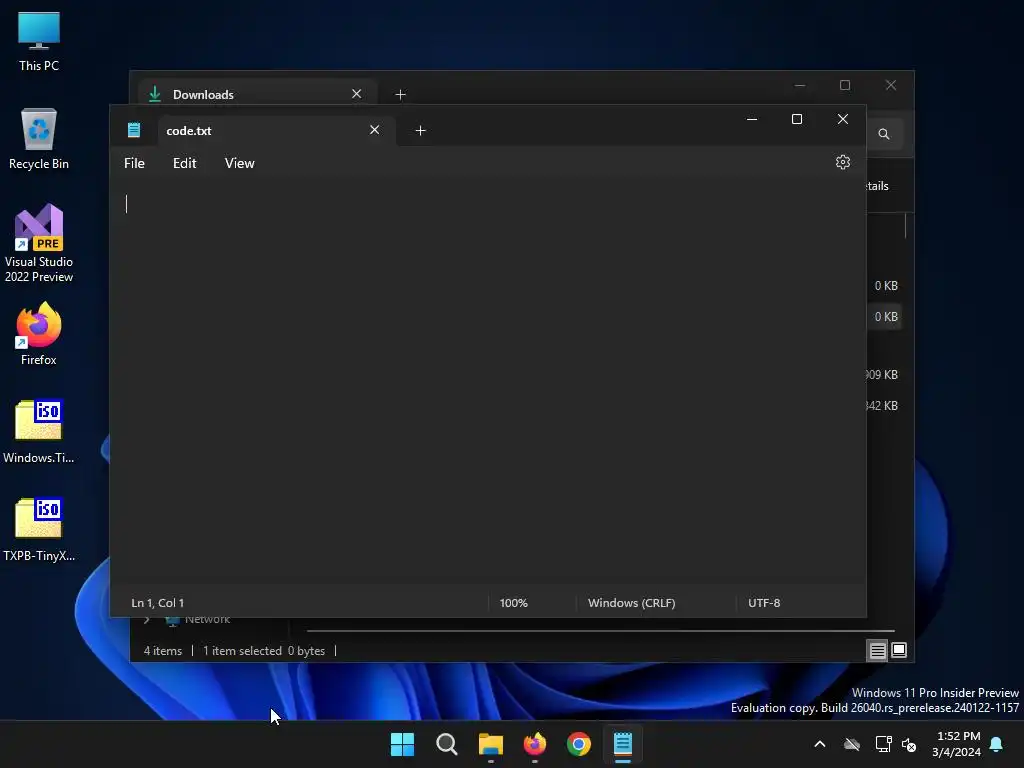
Task: Click the cloud sync icon in system tray
Action: [x=852, y=744]
